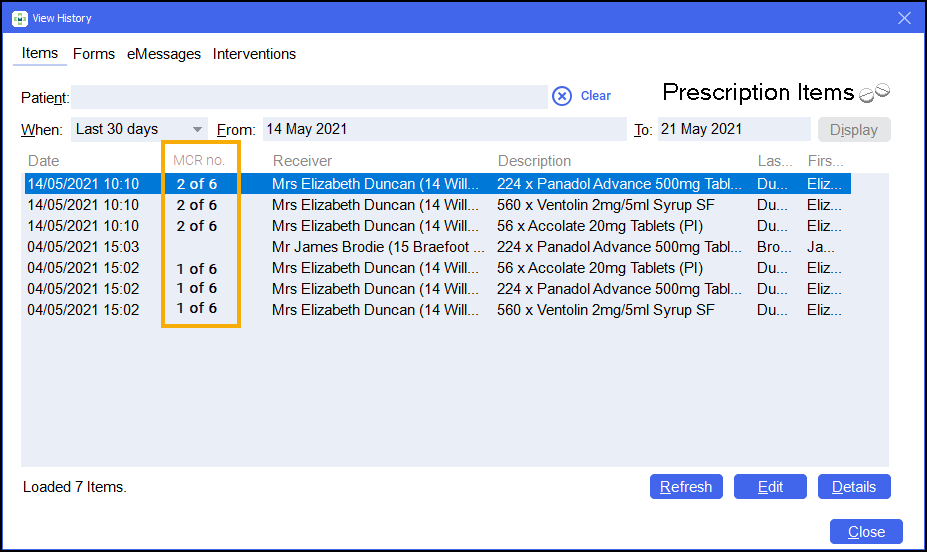Click the blue X clear patient icon

pos(562,96)
